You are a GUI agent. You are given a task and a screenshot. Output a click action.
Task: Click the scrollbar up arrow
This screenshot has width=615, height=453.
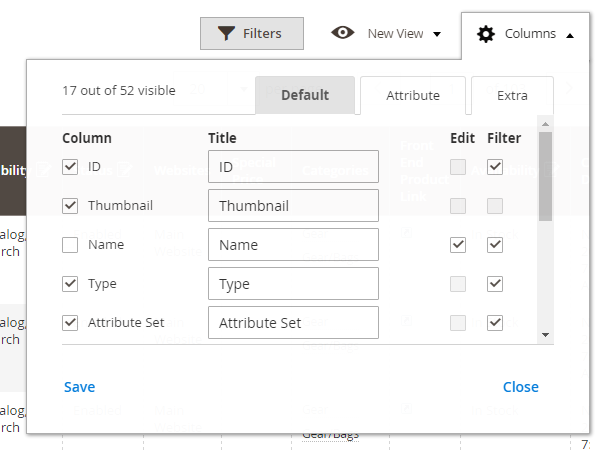[x=545, y=124]
